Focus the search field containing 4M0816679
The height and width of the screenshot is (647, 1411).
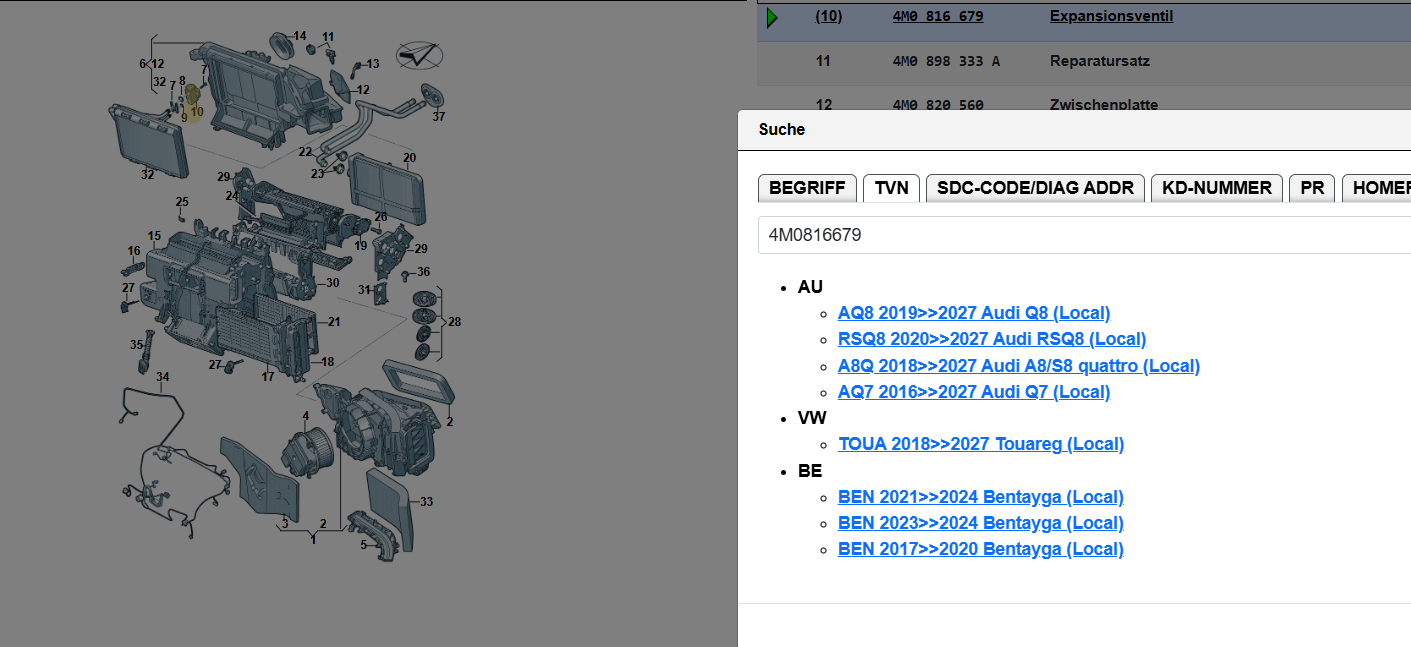tap(1080, 235)
